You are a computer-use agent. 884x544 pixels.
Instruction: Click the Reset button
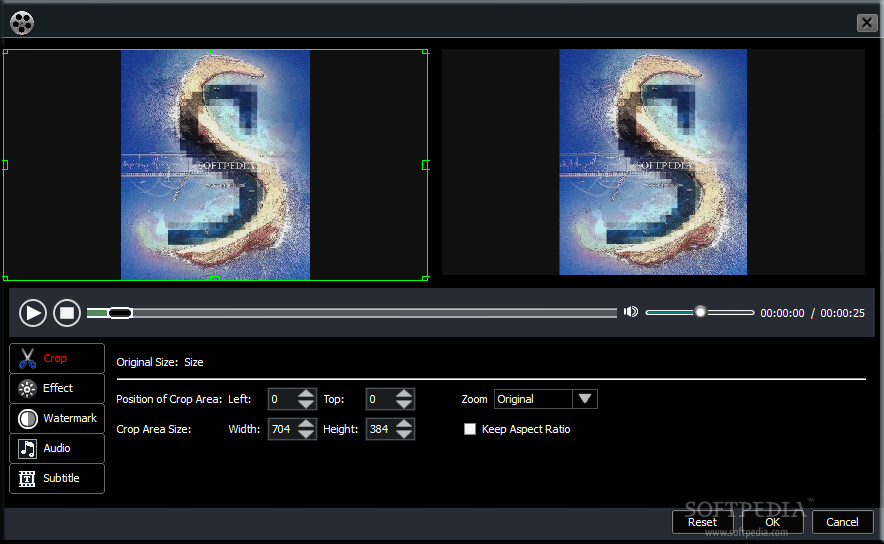tap(702, 522)
